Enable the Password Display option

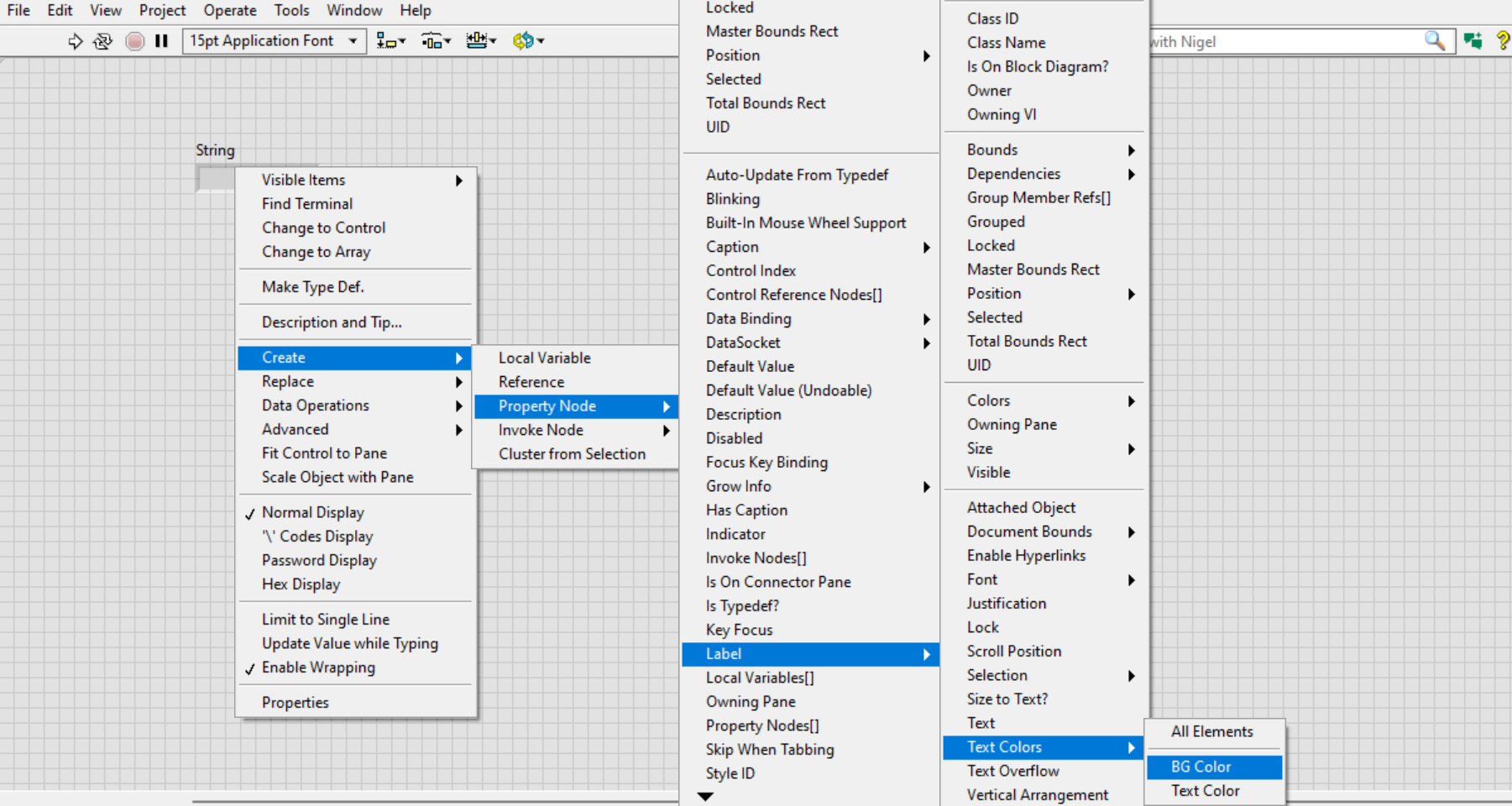pyautogui.click(x=319, y=560)
